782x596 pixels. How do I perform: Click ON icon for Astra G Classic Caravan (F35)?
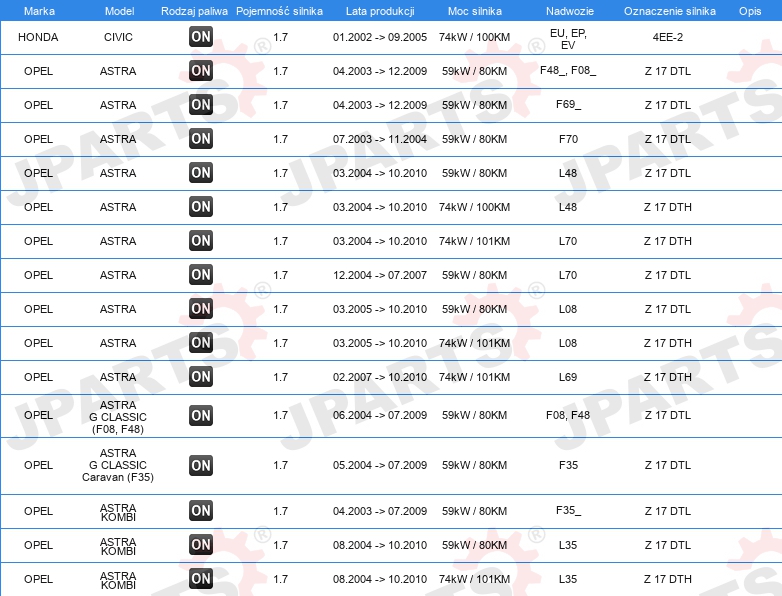point(201,465)
